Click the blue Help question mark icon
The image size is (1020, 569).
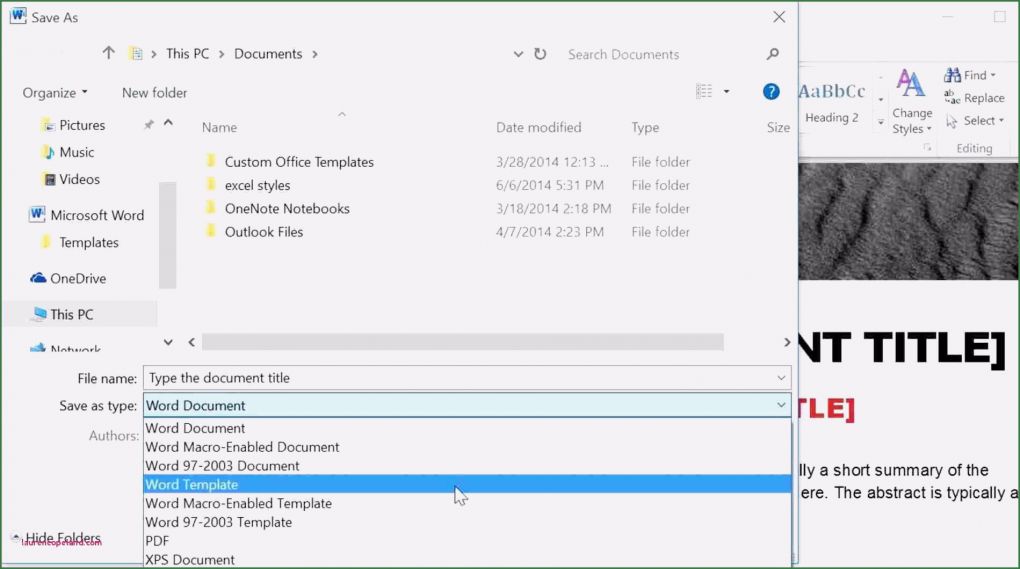771,92
